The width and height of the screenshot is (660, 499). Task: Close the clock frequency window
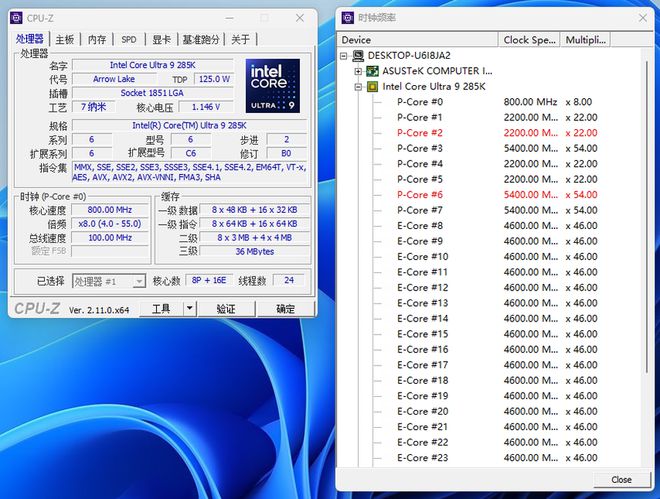click(643, 18)
